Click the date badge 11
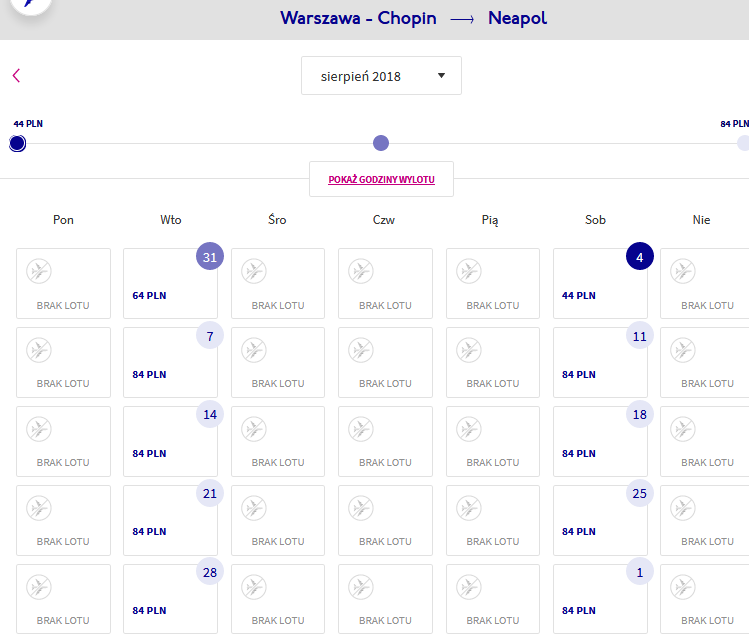The height and width of the screenshot is (641, 749). 640,336
